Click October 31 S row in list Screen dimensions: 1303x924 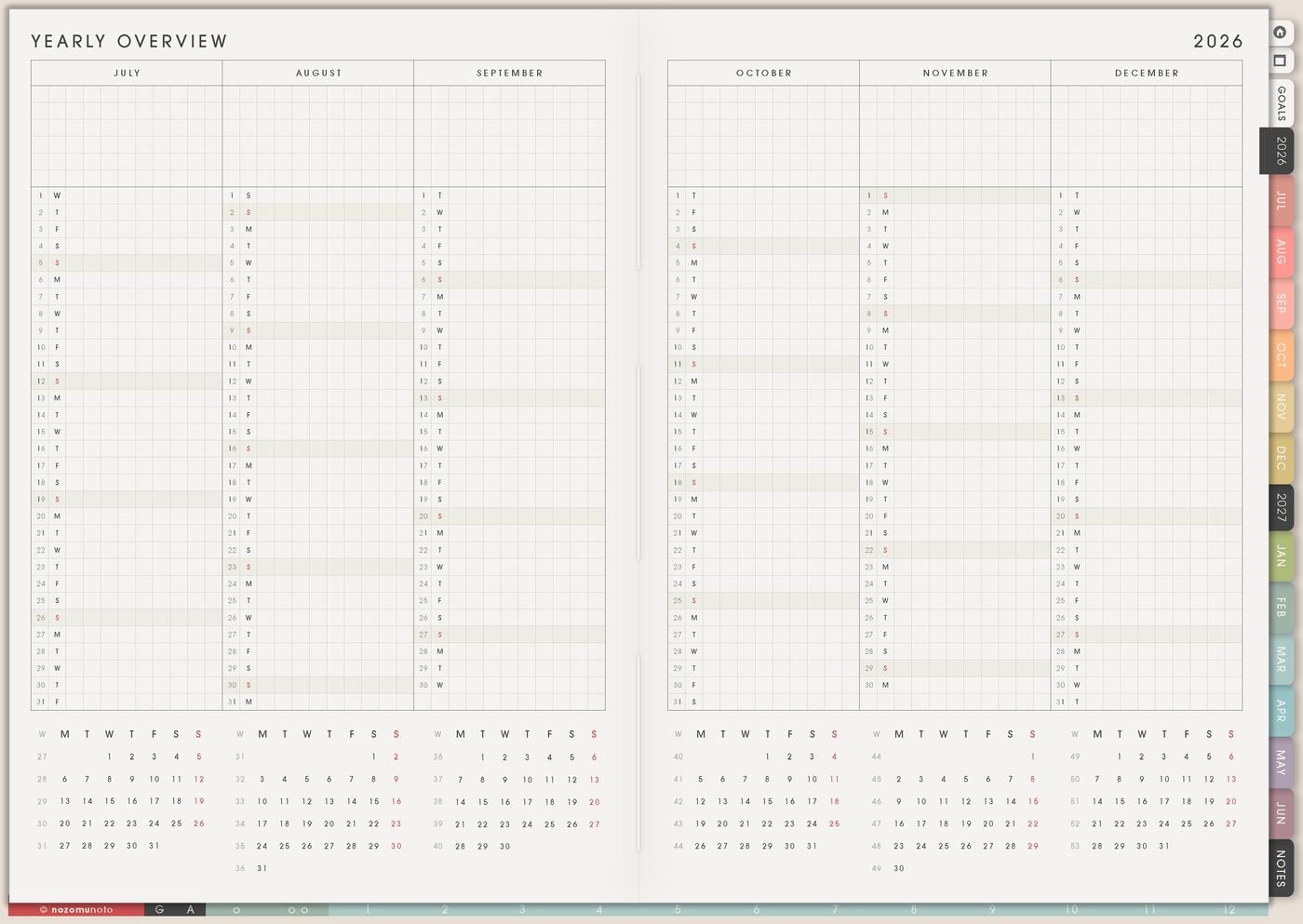pos(764,702)
